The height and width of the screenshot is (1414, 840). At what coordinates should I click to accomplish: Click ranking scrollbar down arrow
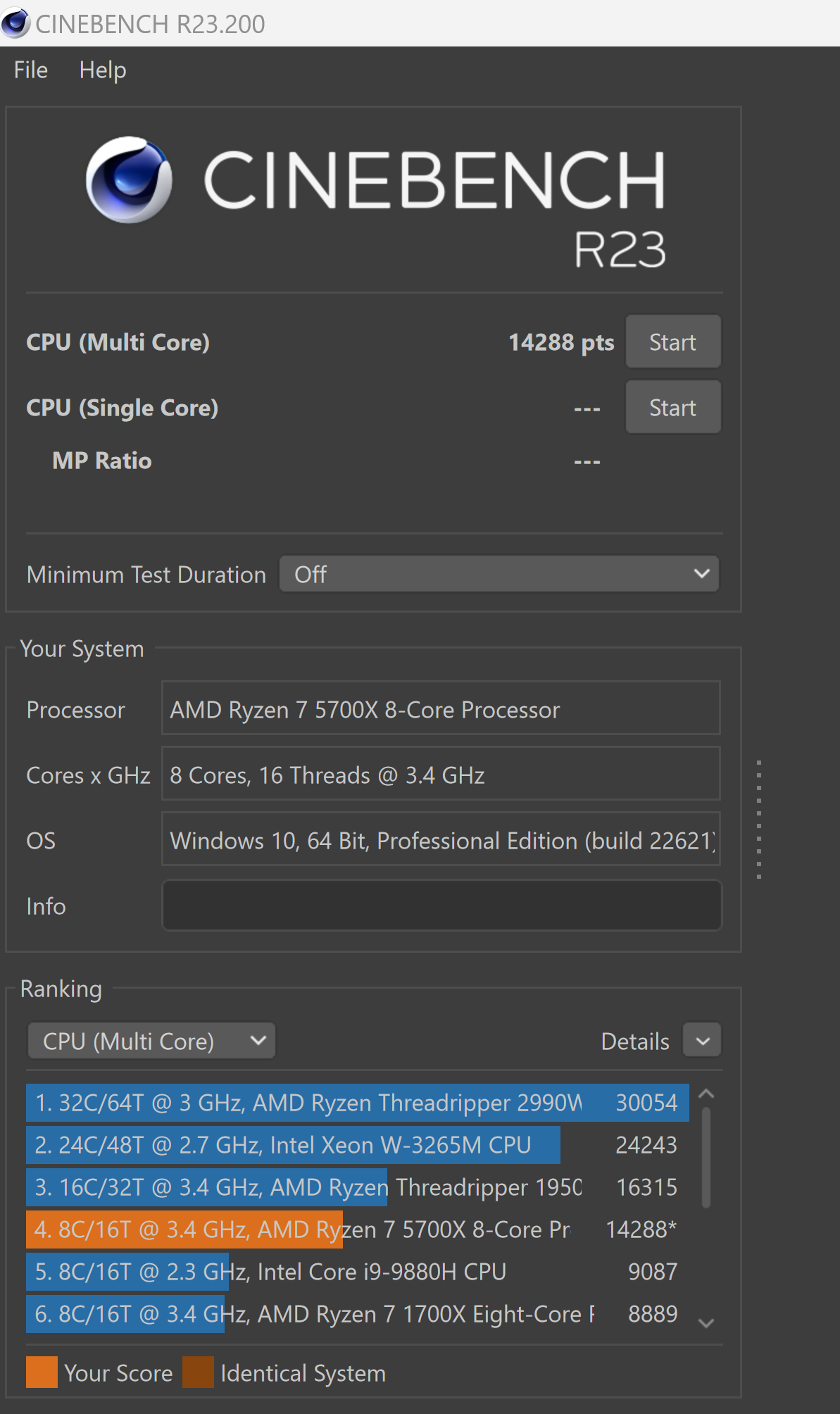coord(706,1323)
